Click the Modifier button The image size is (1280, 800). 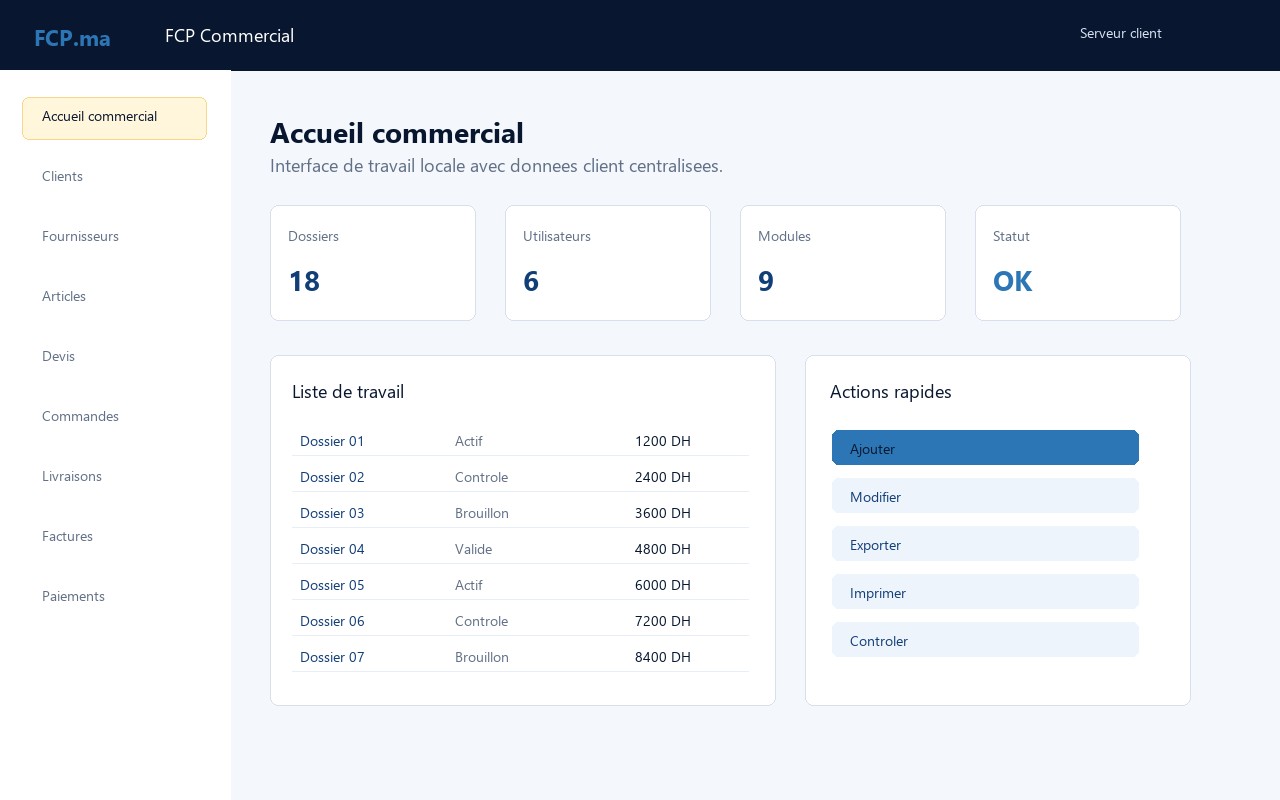tap(985, 496)
